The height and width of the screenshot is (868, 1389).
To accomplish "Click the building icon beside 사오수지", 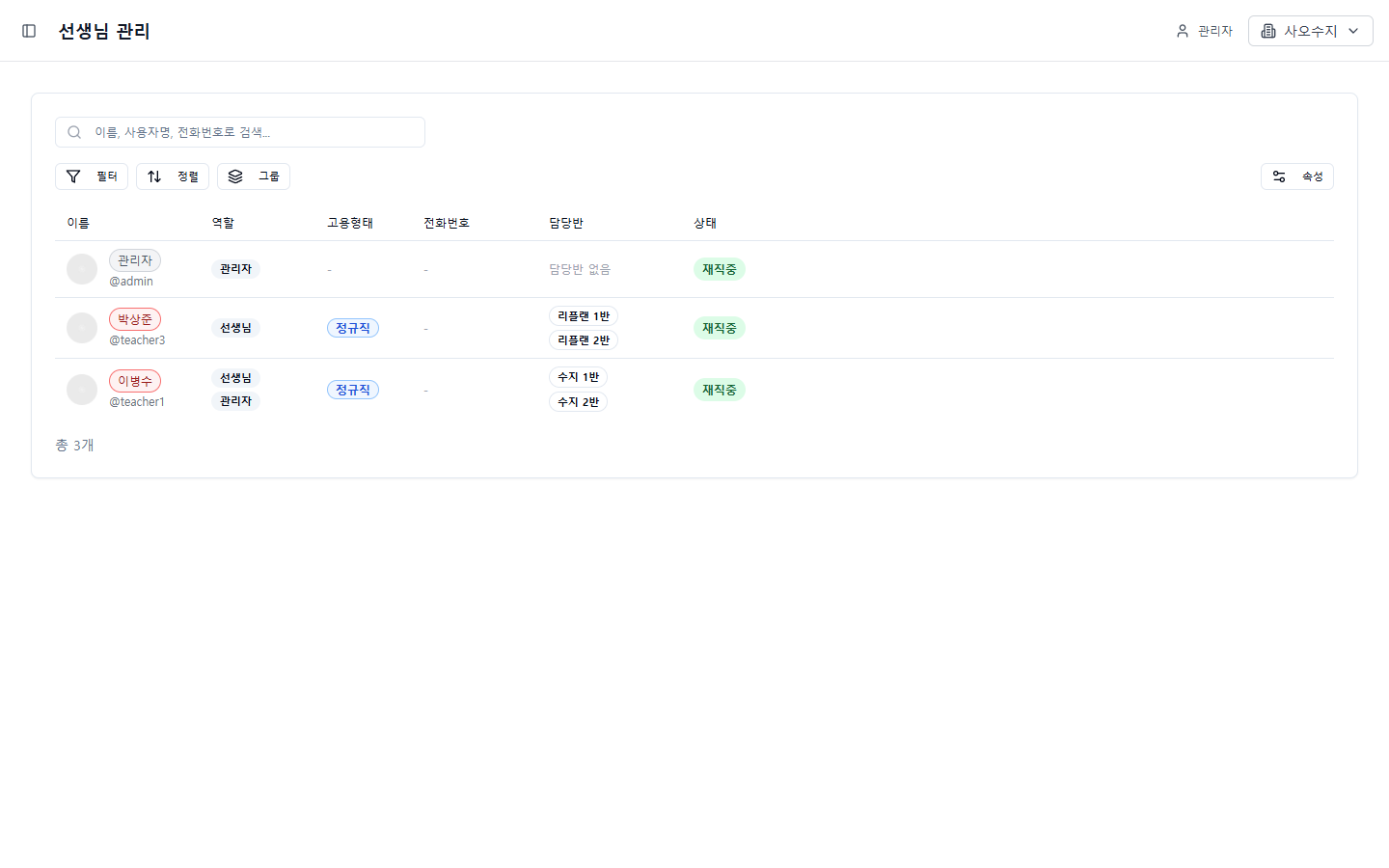I will (x=1268, y=31).
